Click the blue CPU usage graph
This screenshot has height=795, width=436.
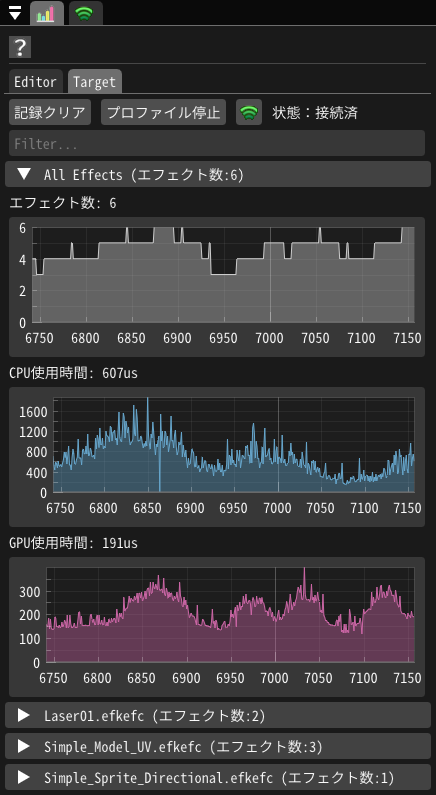tap(217, 457)
